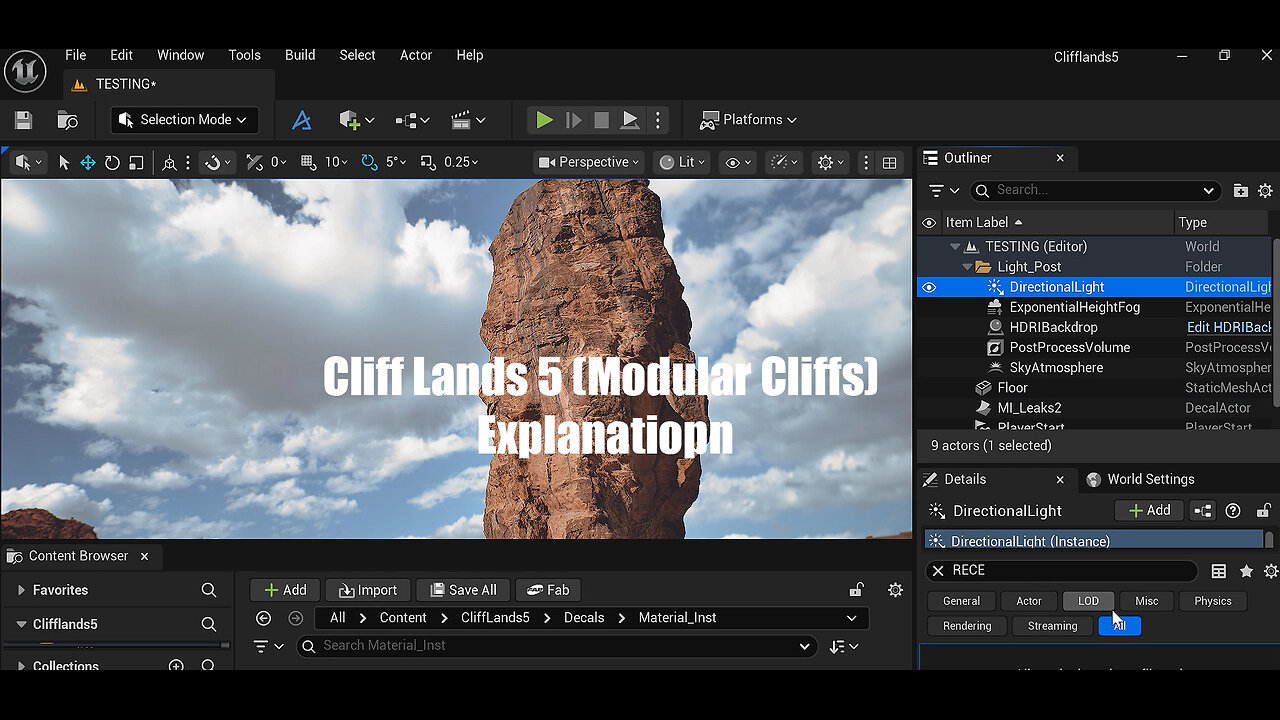Open the Outliner filter options dropdown
Image resolution: width=1280 pixels, height=720 pixels.
944,190
